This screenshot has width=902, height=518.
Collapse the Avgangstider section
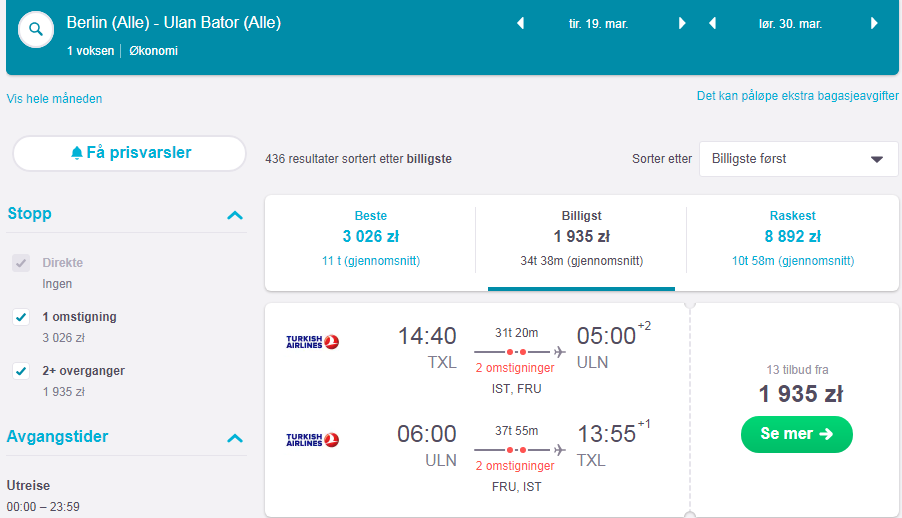tap(235, 439)
